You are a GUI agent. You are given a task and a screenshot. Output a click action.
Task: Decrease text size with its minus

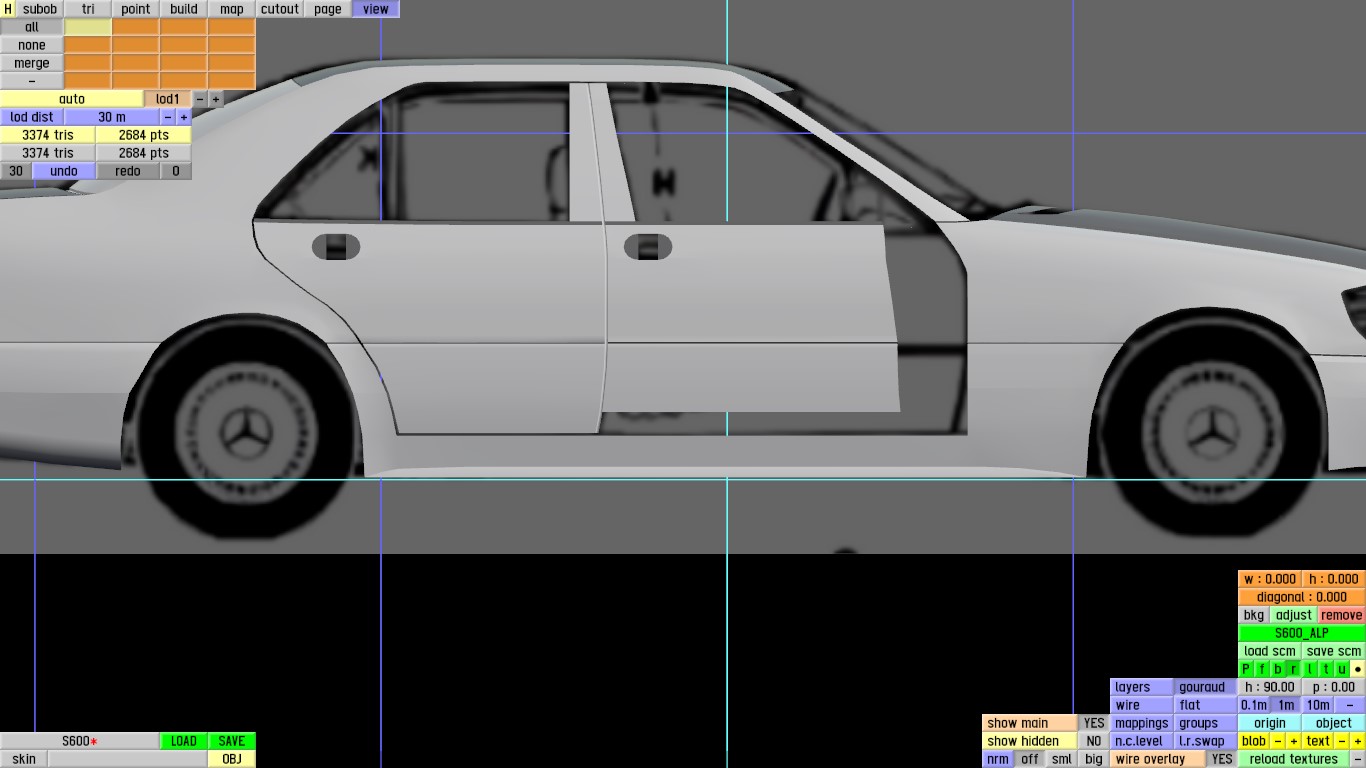click(x=1342, y=741)
